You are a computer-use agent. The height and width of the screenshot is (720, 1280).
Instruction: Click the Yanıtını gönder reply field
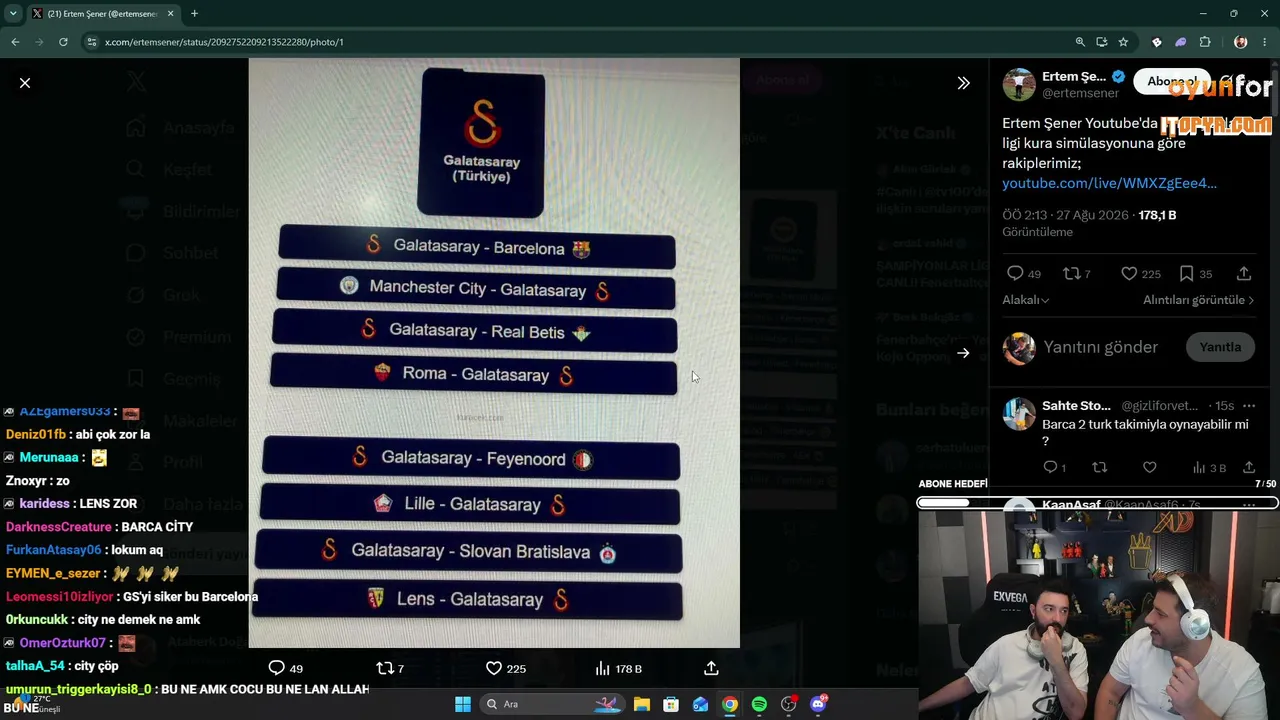1100,347
